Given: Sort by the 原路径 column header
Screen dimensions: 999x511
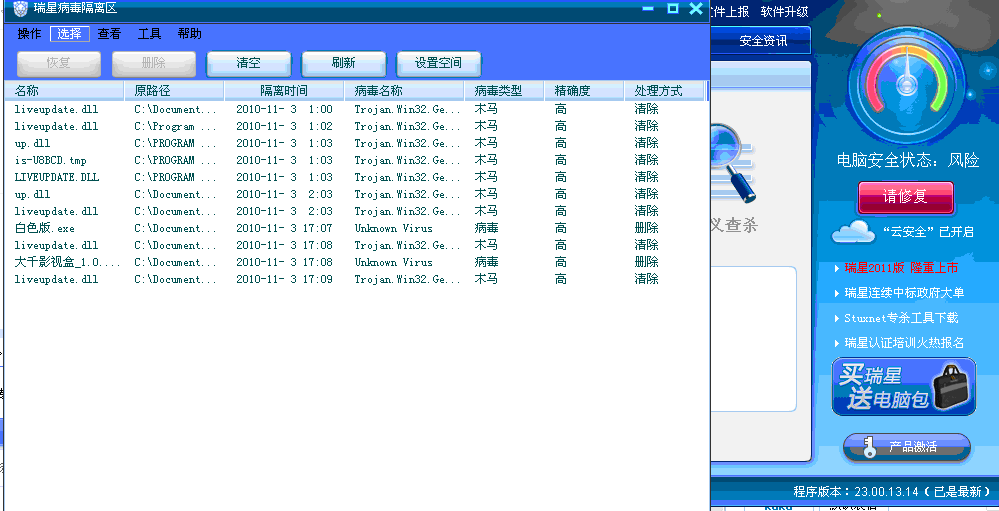Looking at the screenshot, I should click(x=175, y=91).
